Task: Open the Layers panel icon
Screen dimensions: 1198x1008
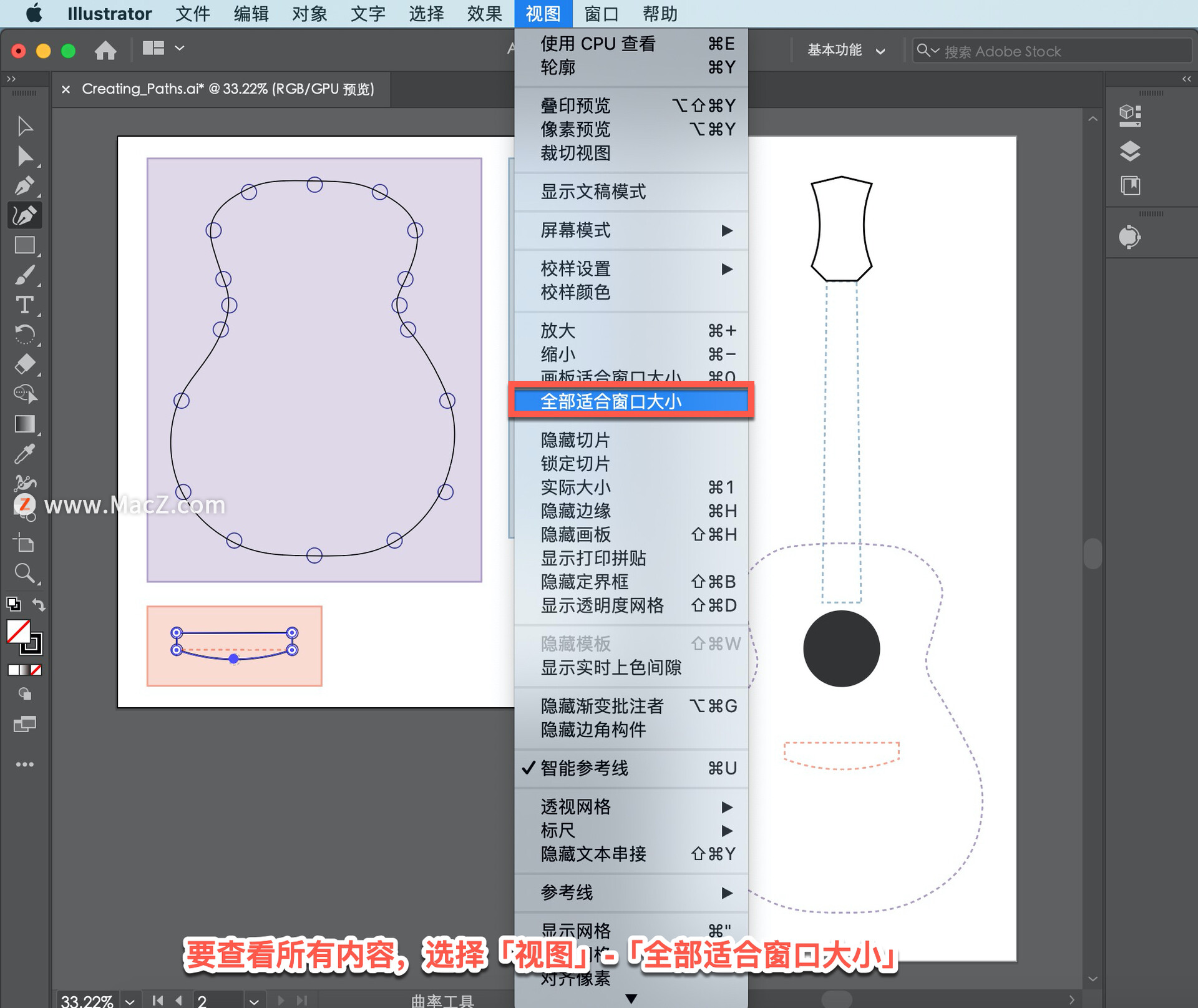Action: (x=1129, y=151)
